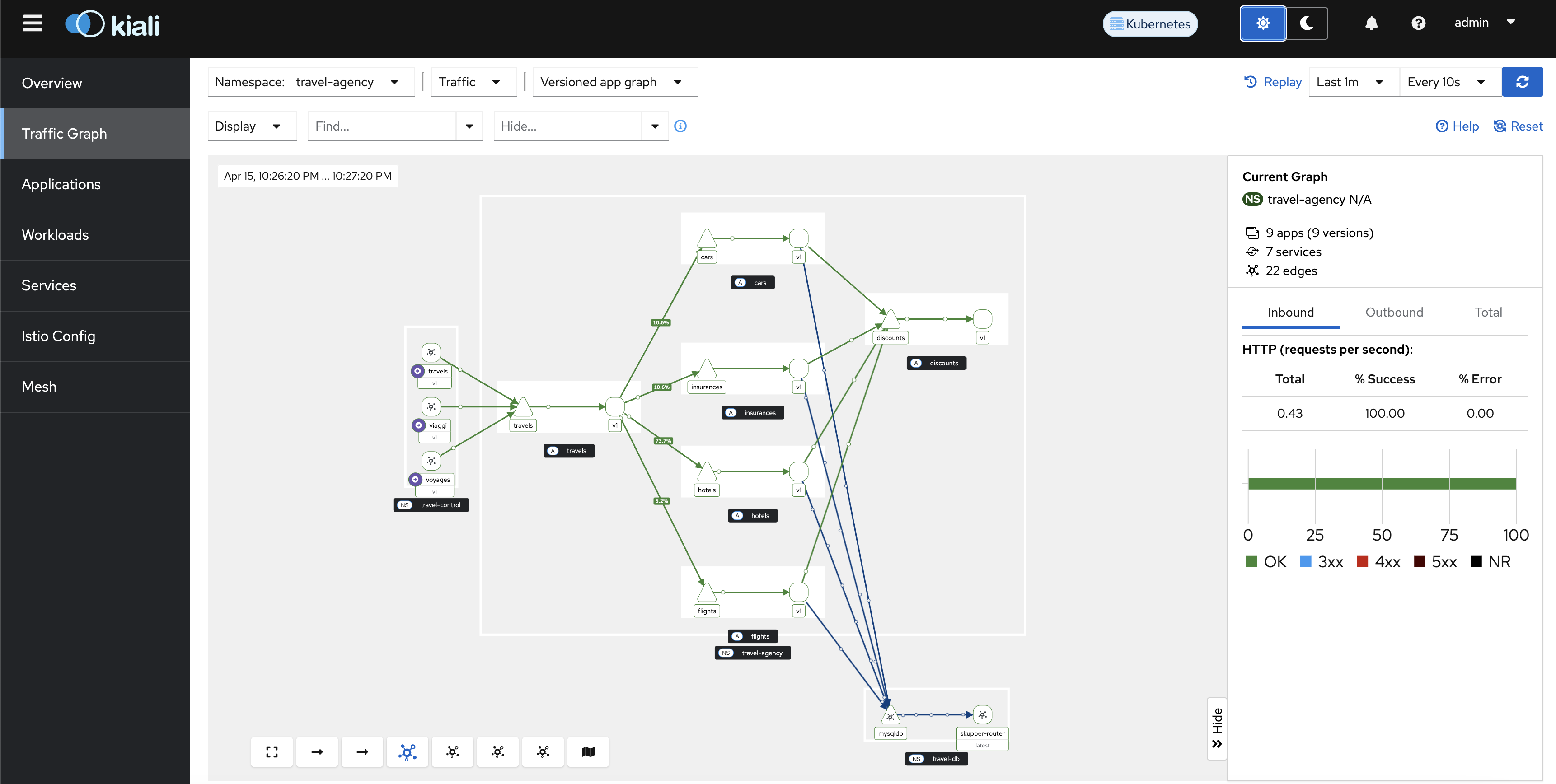Select the hotels service triangle node
This screenshot has width=1556, height=784.
706,472
